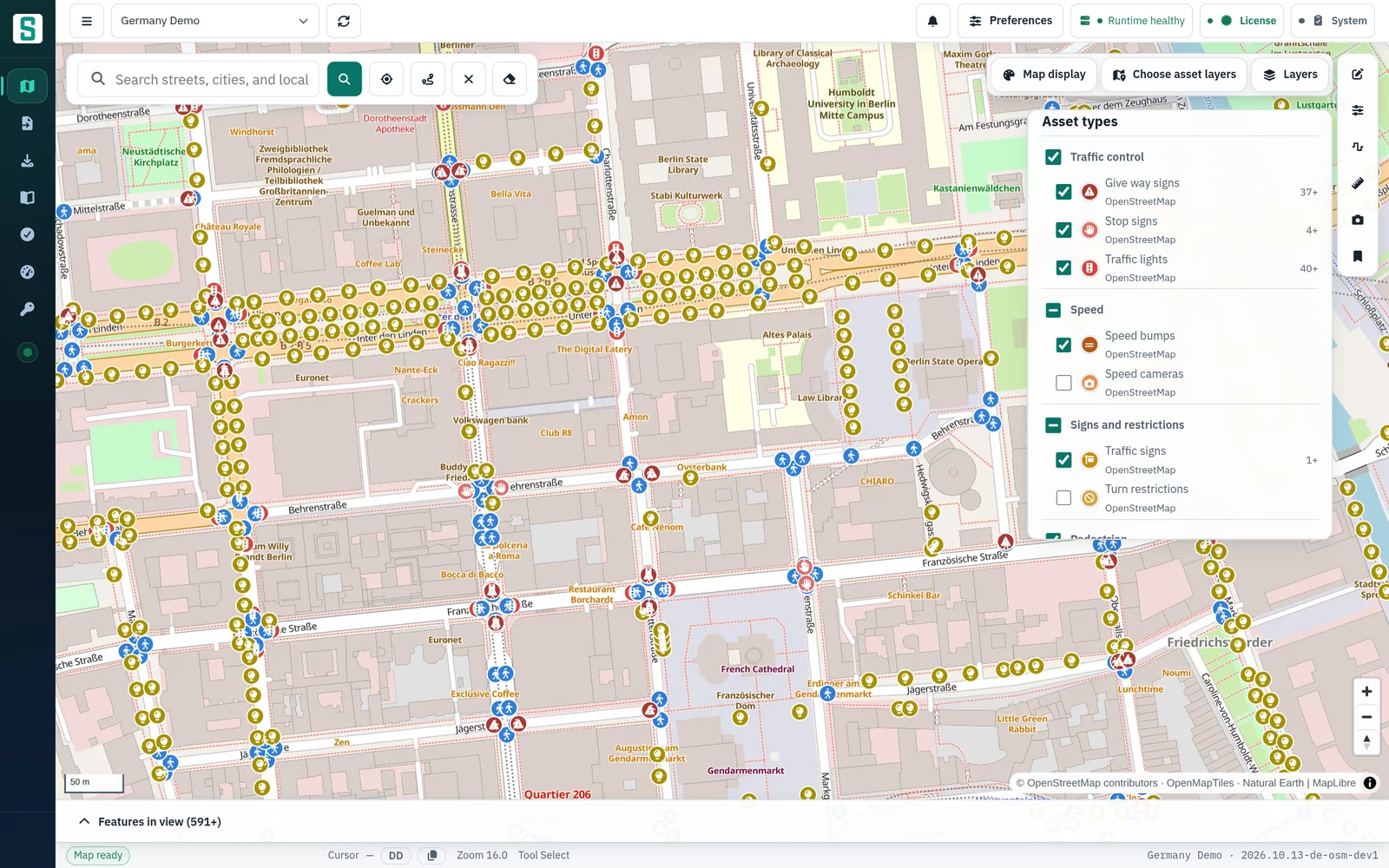Open the key icon in sidebar
This screenshot has height=868, width=1389.
(x=28, y=309)
